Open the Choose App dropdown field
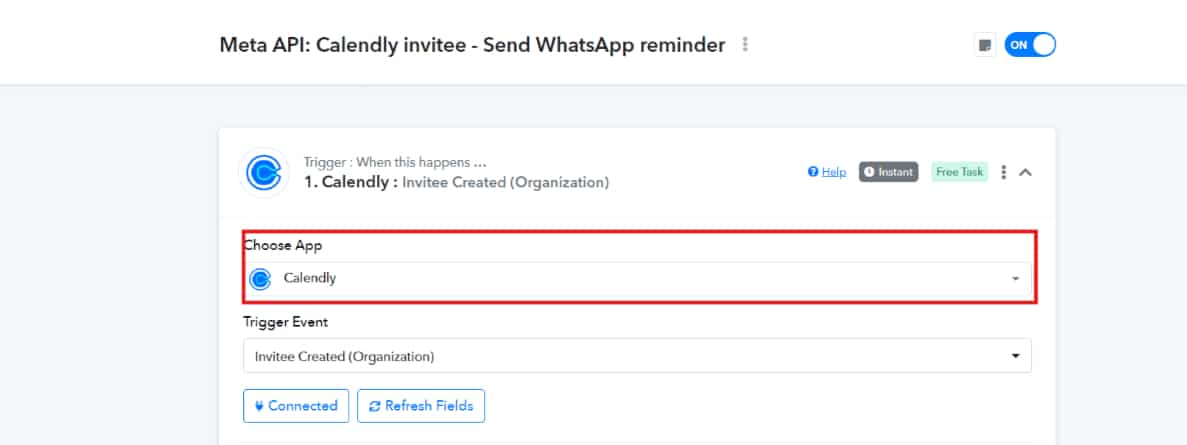Screen dimensions: 1187x445 637,278
